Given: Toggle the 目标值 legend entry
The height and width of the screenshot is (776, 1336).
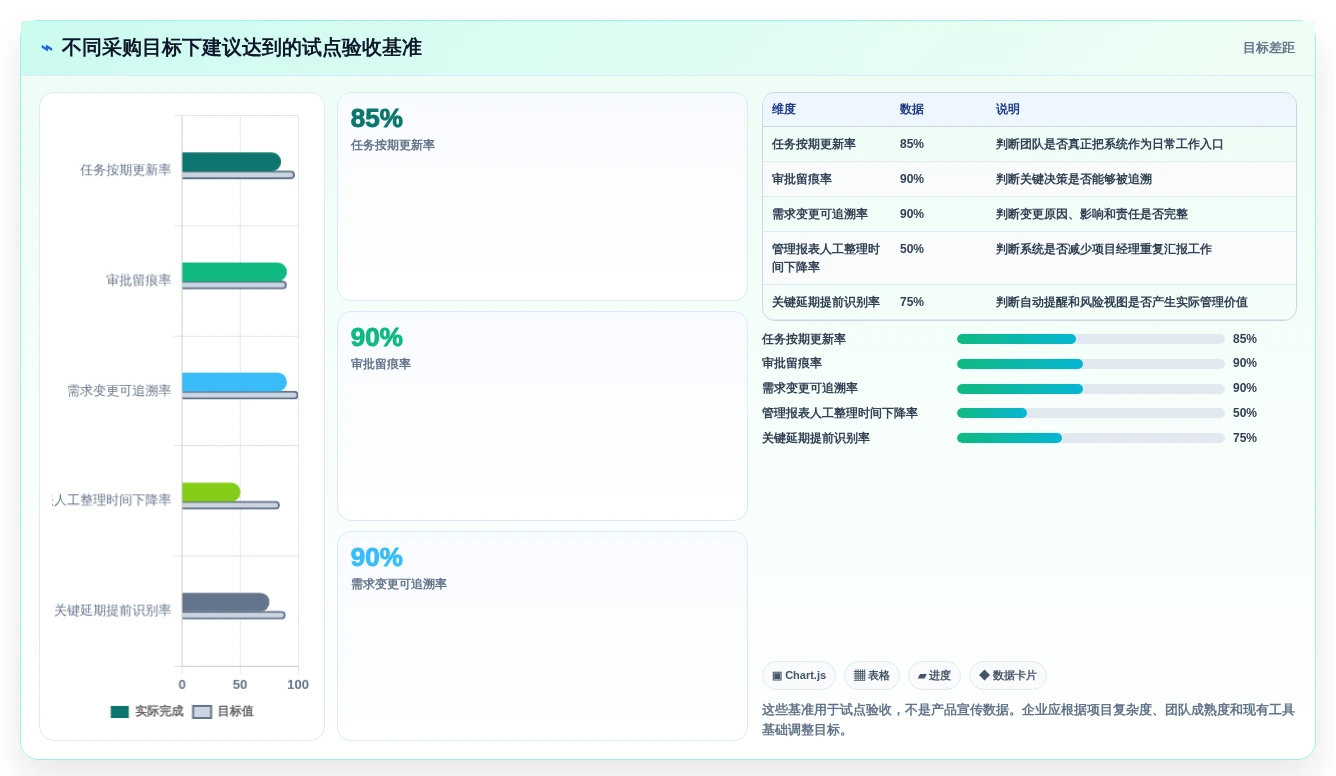Looking at the screenshot, I should [x=223, y=712].
